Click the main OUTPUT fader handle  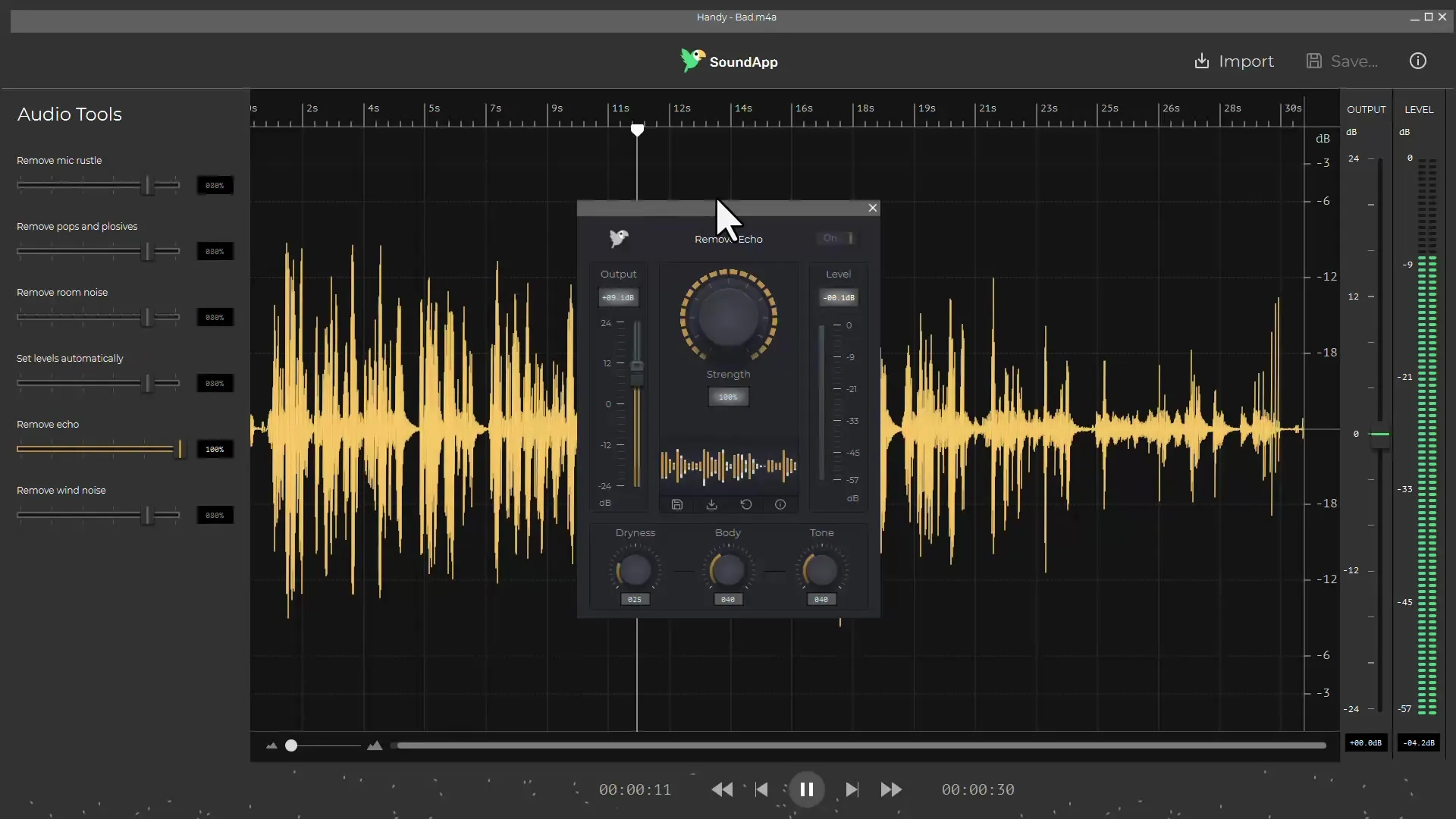pyautogui.click(x=1380, y=435)
